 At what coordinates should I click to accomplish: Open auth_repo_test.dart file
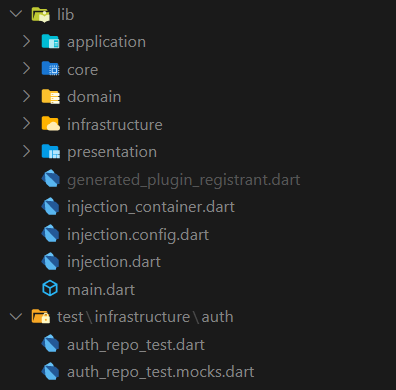click(136, 345)
